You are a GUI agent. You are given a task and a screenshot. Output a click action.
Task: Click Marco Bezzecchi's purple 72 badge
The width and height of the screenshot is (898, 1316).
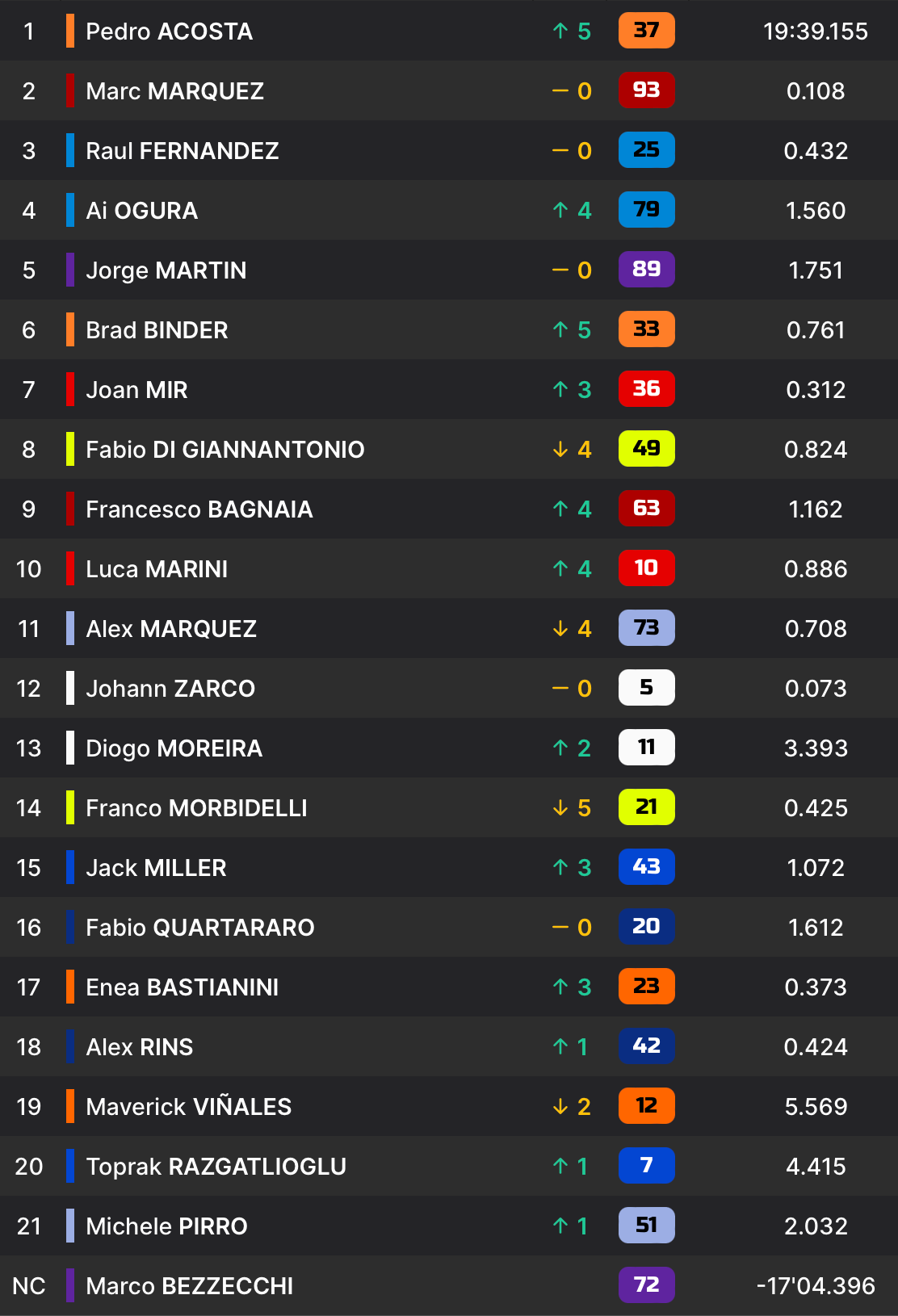tap(646, 1285)
